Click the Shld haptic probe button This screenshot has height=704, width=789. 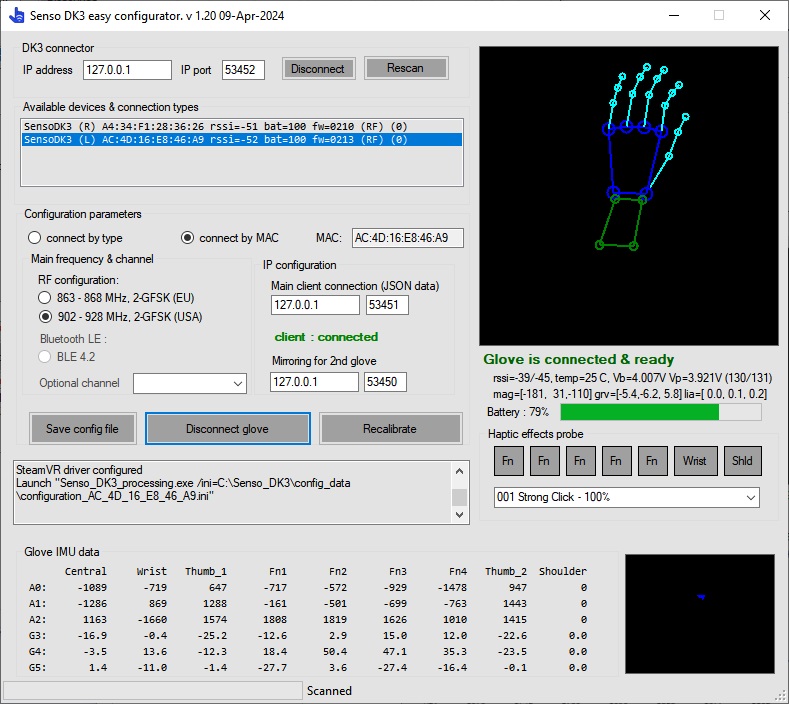(x=742, y=461)
